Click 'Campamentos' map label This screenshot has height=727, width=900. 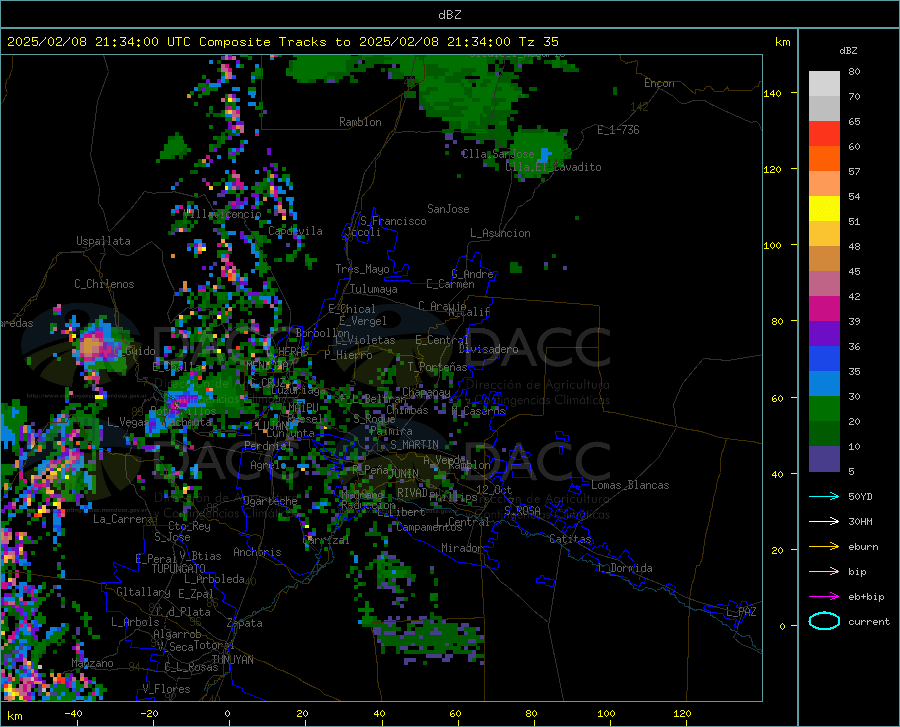(x=429, y=527)
